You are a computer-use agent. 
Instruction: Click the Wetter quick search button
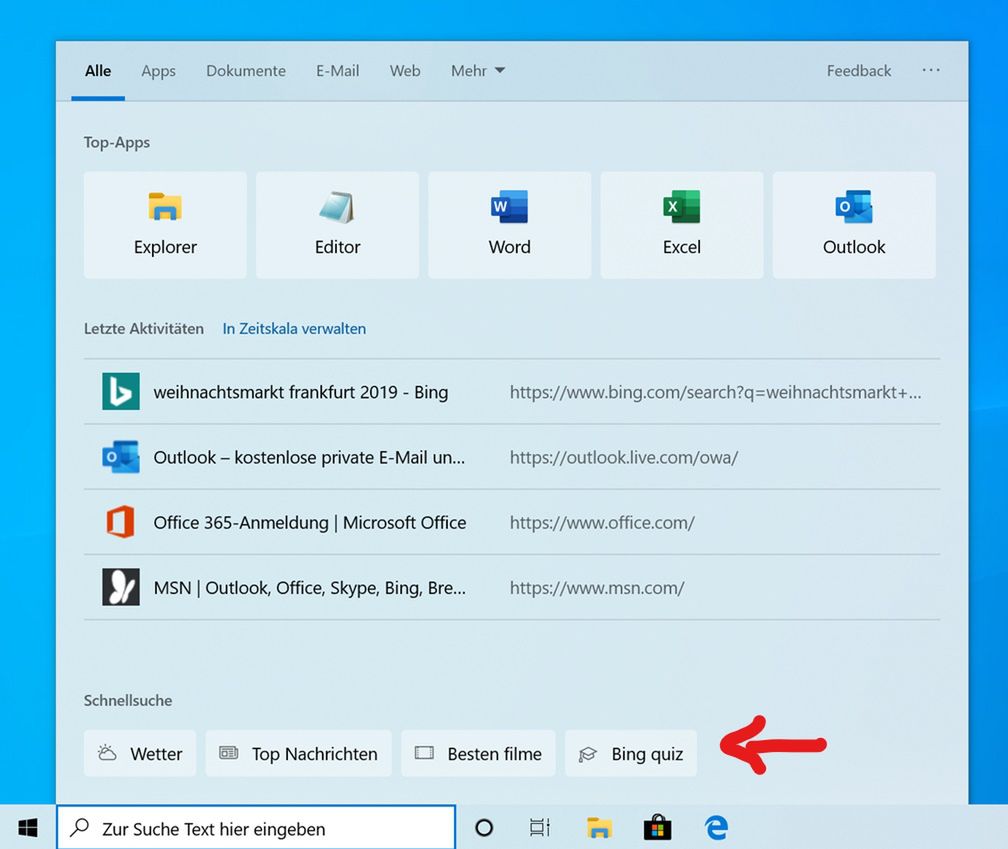[x=140, y=753]
